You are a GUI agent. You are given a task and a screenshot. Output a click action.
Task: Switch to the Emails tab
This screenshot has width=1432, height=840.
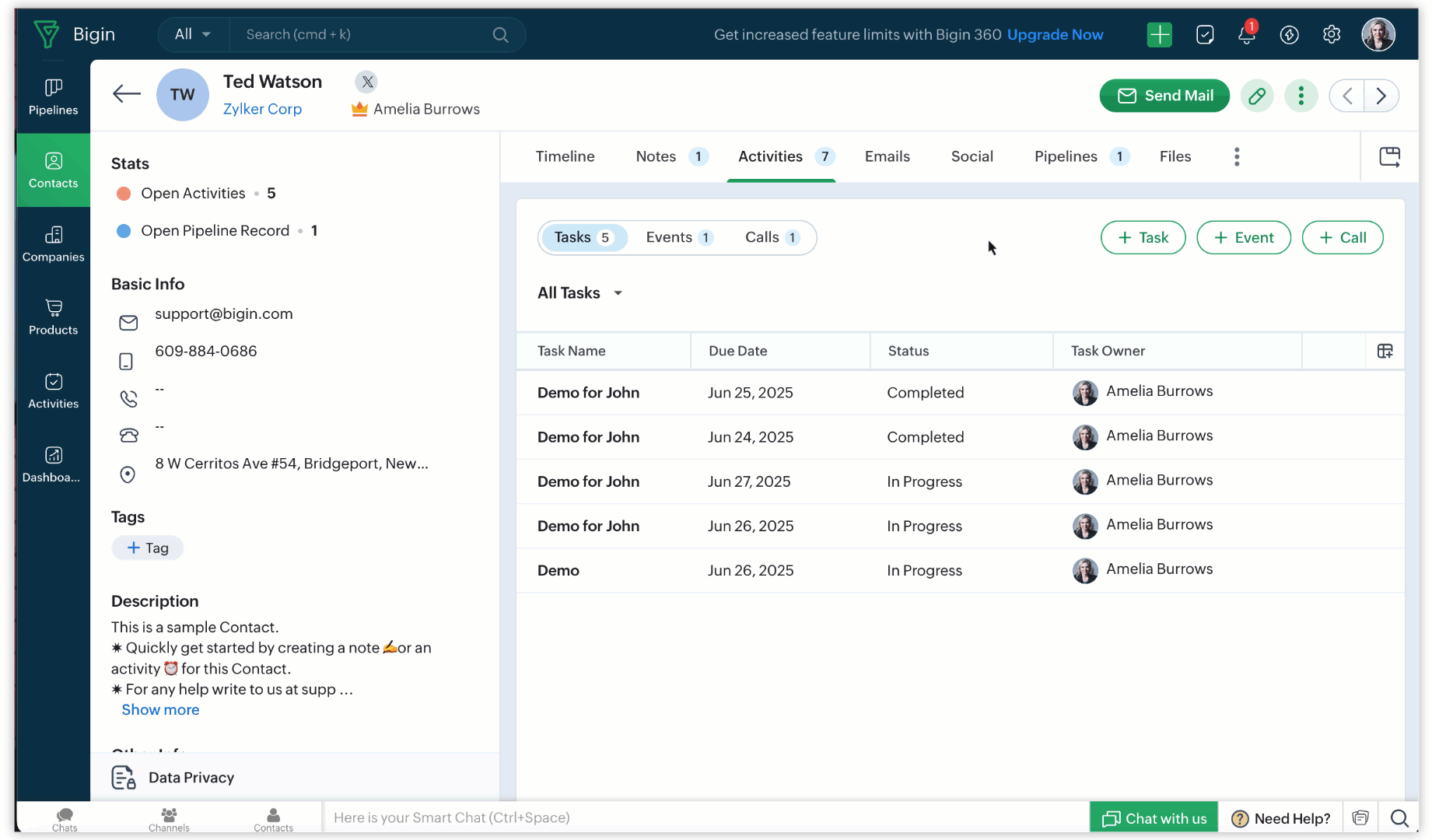tap(887, 156)
